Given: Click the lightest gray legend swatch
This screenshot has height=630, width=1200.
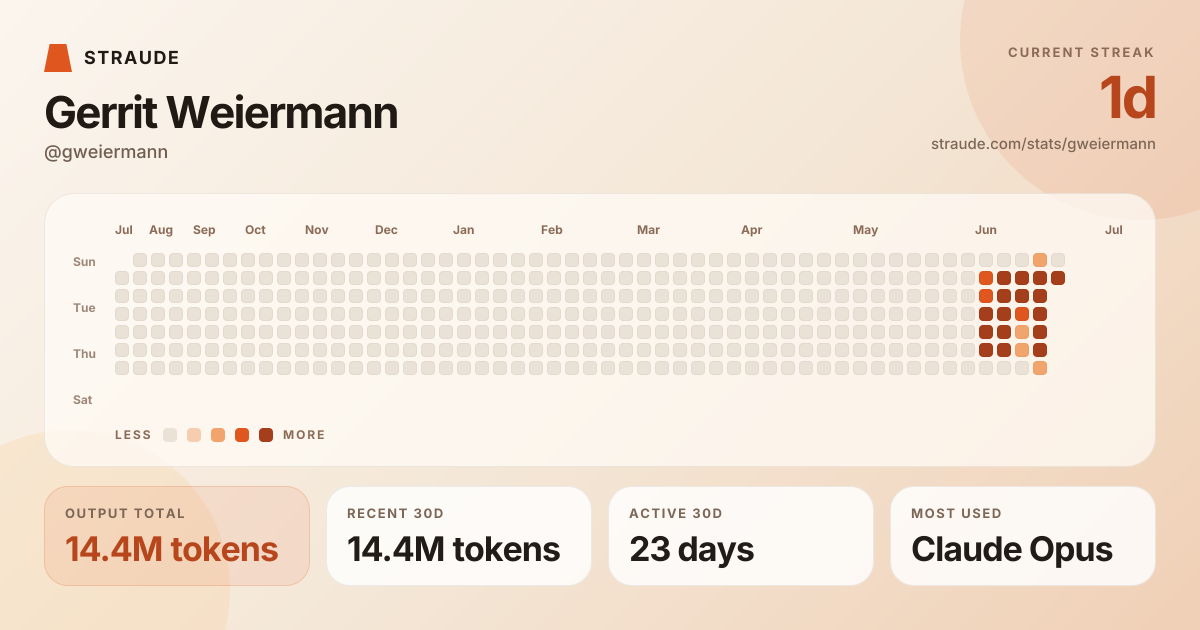Looking at the screenshot, I should [170, 435].
